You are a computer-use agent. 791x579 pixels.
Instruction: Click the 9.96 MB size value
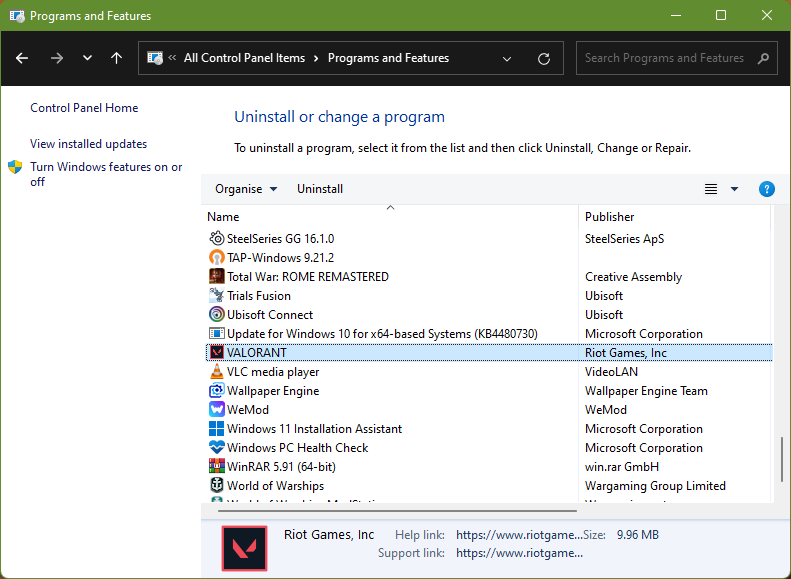pyautogui.click(x=638, y=535)
